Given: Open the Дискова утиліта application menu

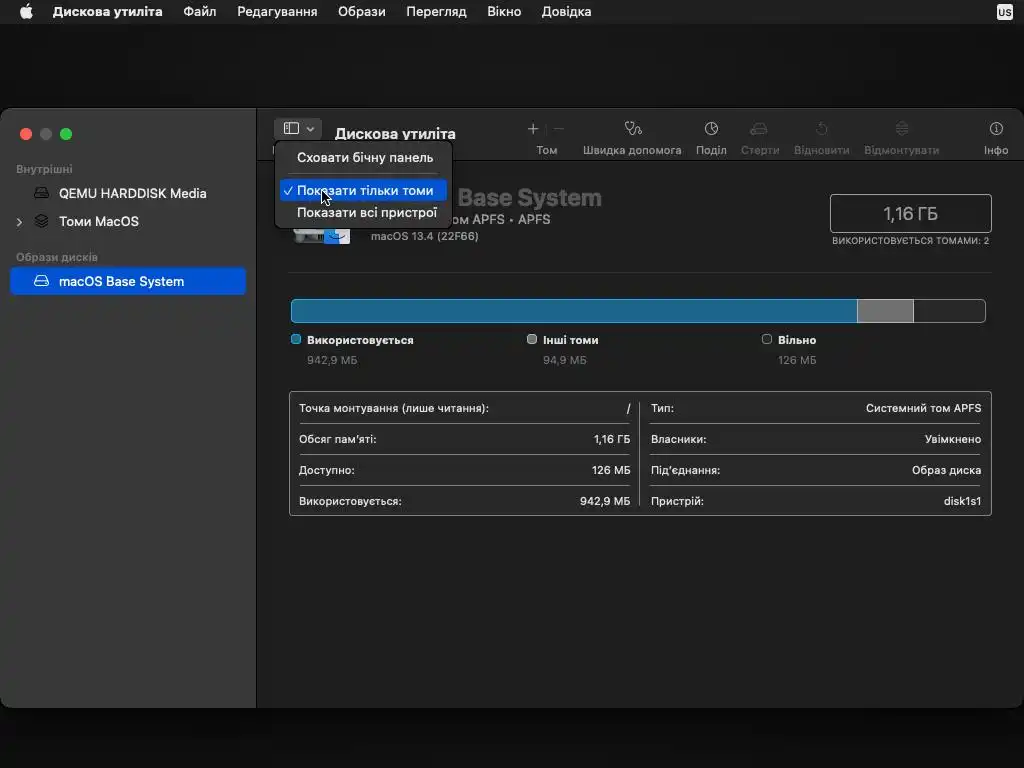Looking at the screenshot, I should 107,12.
